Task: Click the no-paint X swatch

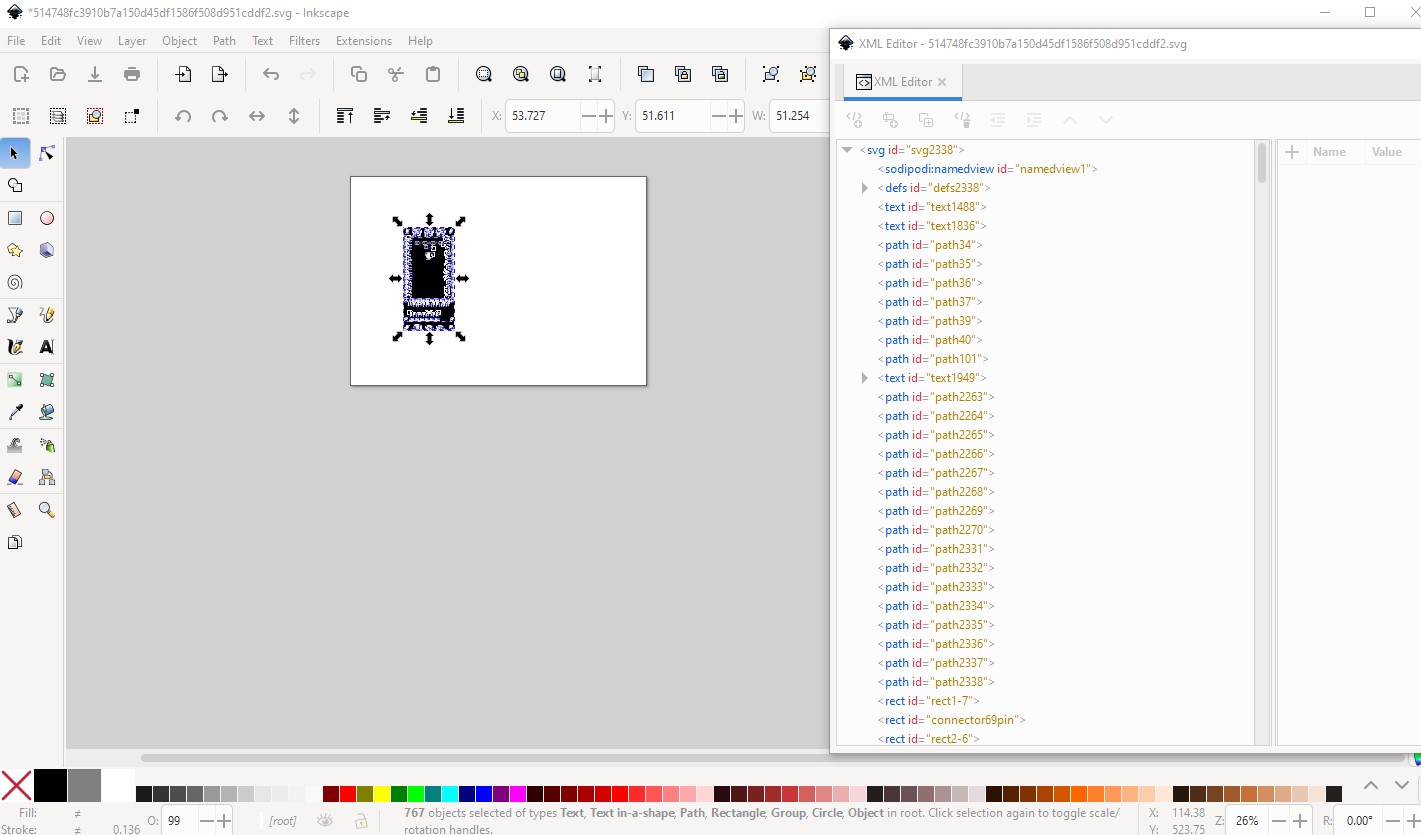Action: (17, 786)
